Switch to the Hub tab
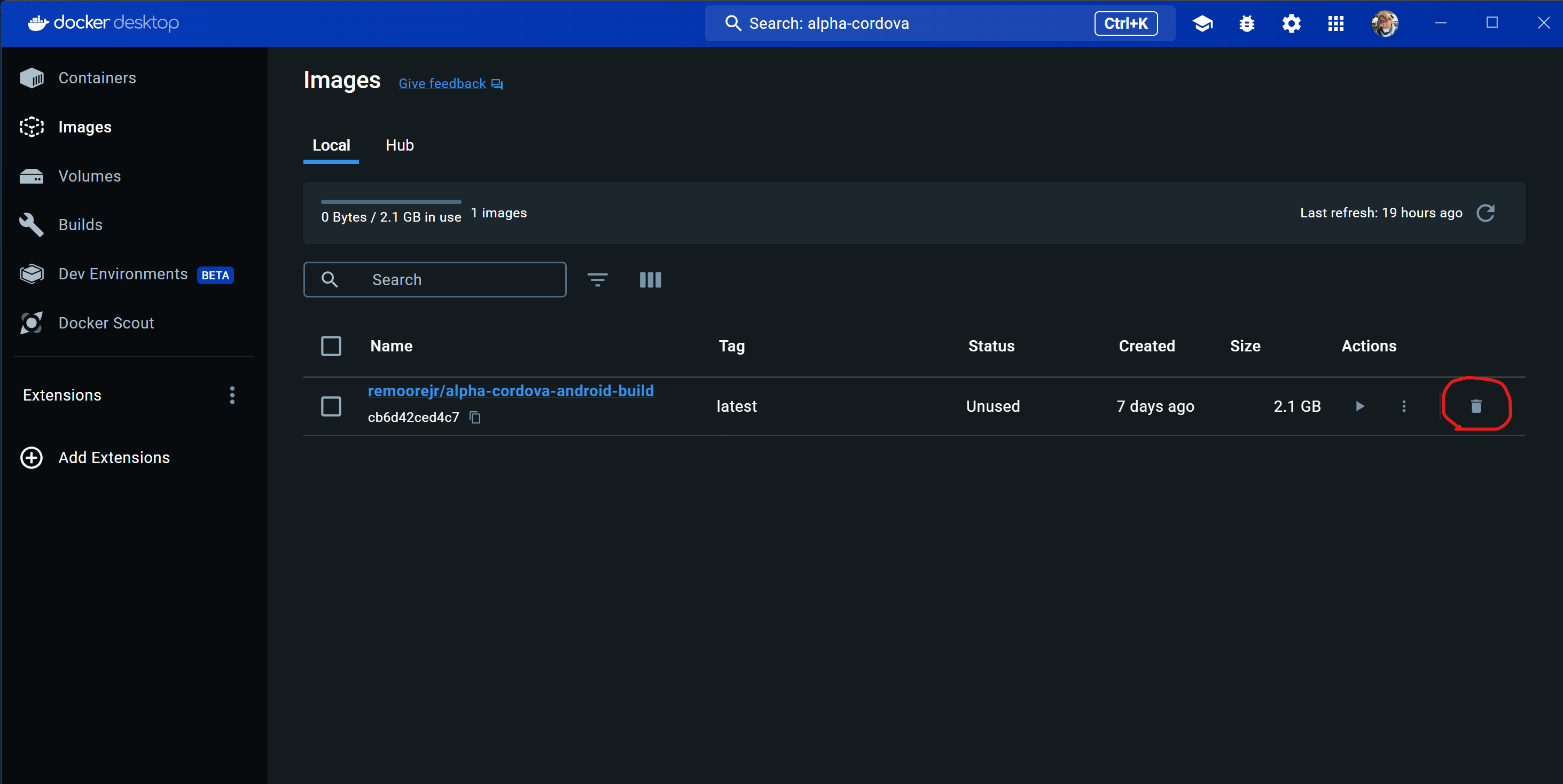Image resolution: width=1563 pixels, height=784 pixels. click(x=399, y=145)
